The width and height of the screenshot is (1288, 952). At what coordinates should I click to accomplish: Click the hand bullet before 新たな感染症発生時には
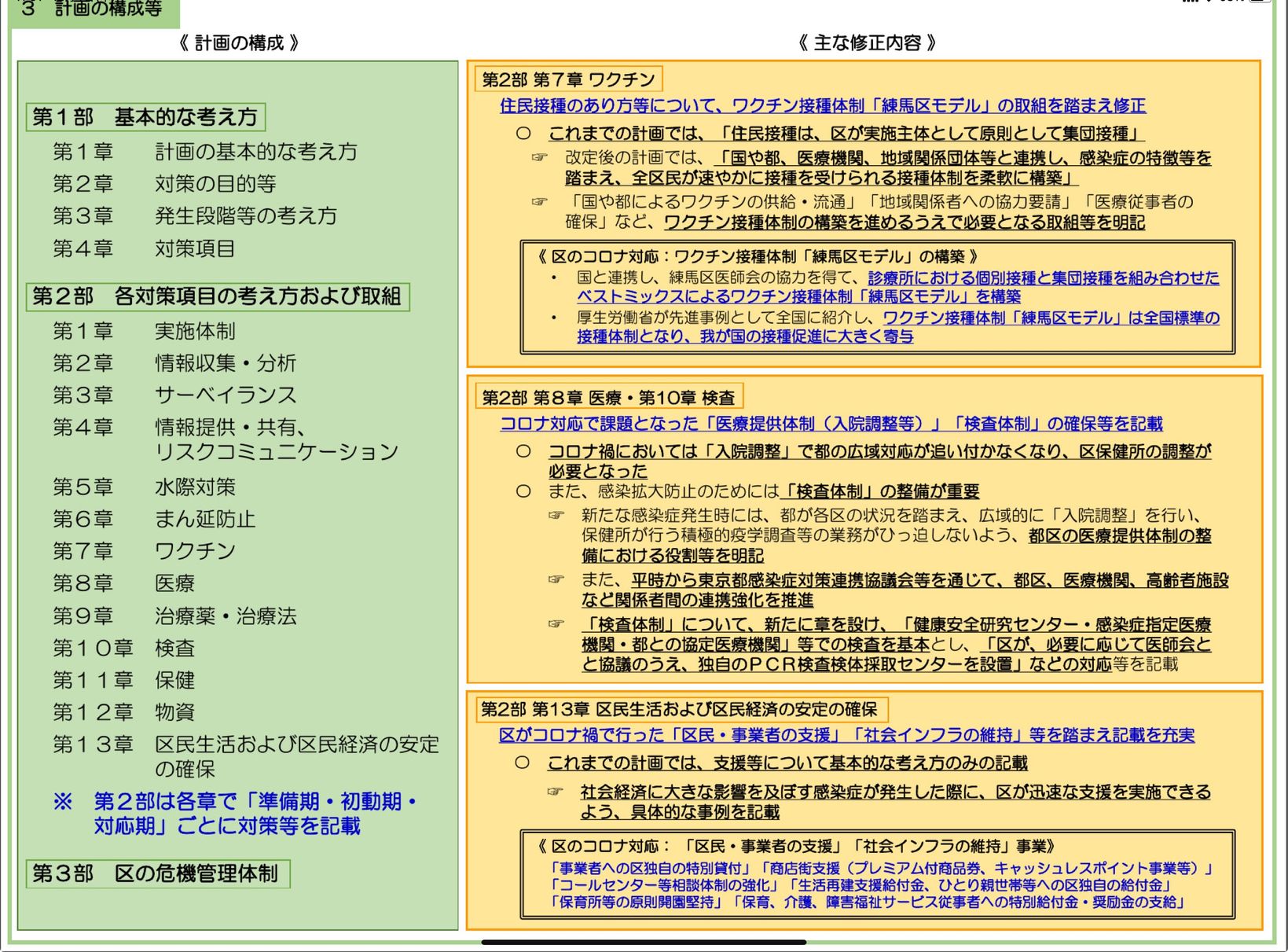tap(556, 515)
